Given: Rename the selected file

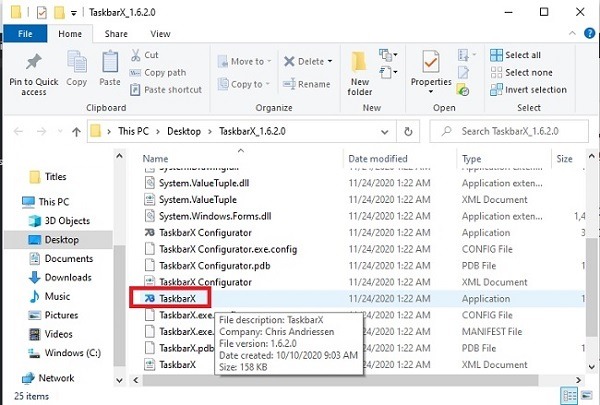Looking at the screenshot, I should pos(307,84).
